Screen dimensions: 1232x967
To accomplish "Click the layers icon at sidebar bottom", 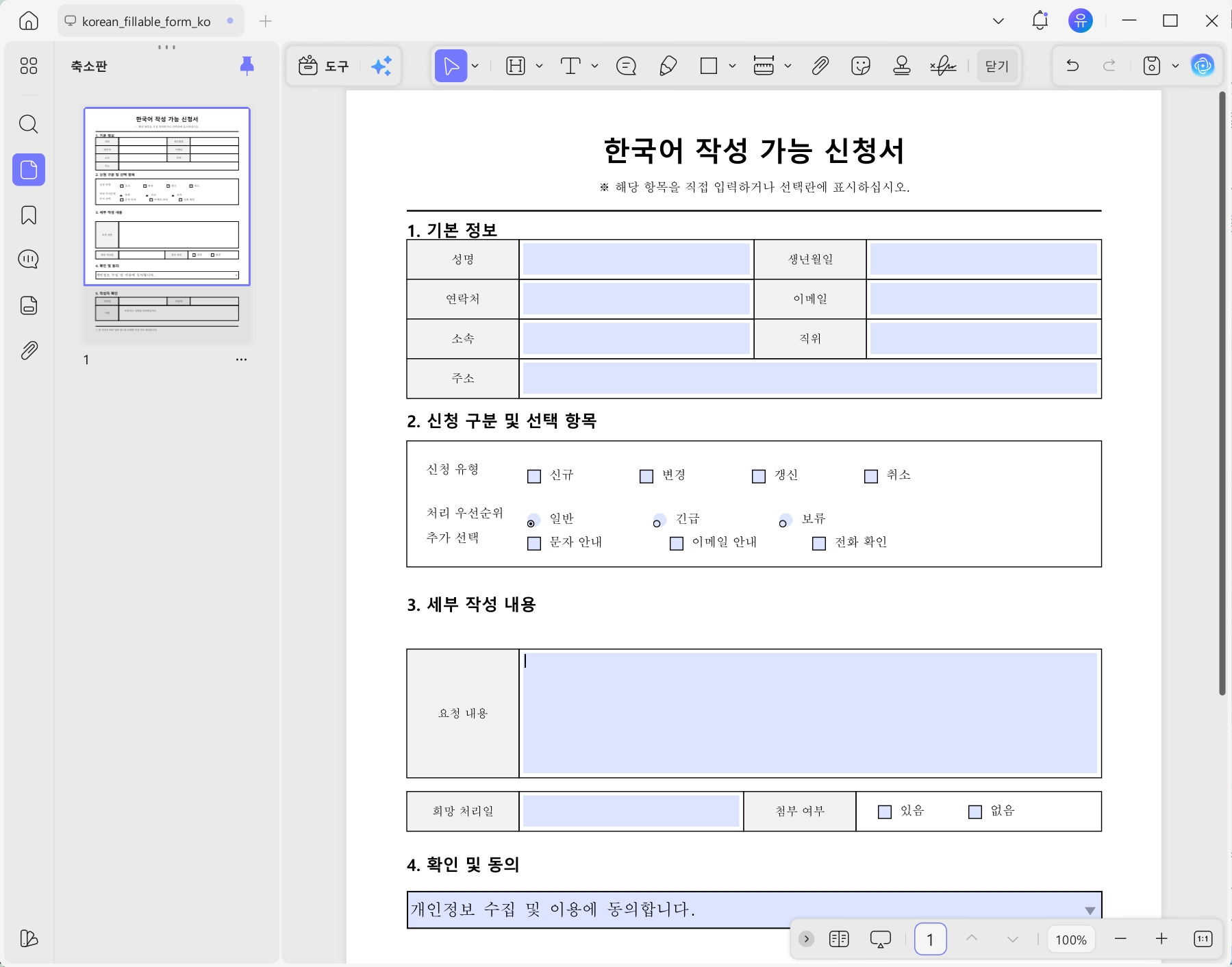I will coord(29,938).
